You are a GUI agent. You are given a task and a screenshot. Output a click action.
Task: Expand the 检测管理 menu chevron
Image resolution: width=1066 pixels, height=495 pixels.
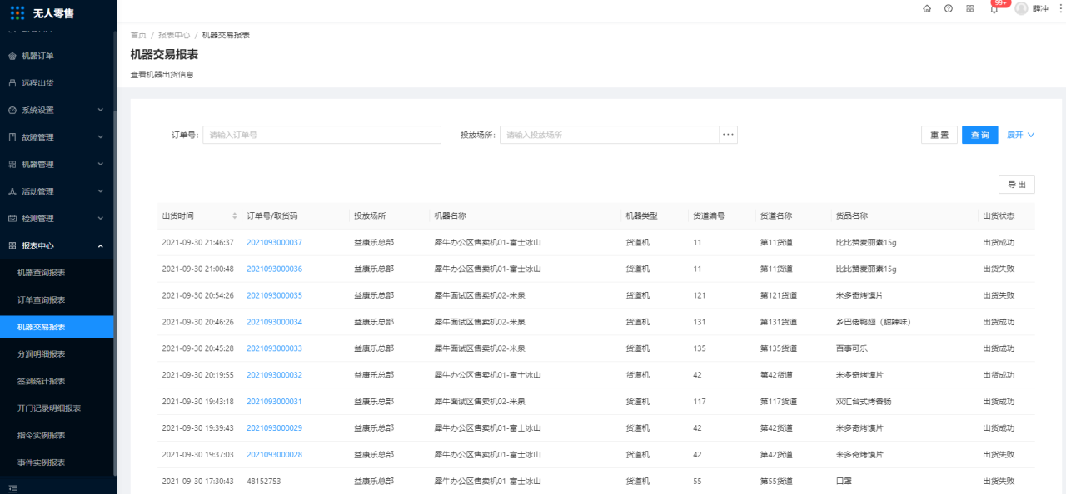click(101, 219)
